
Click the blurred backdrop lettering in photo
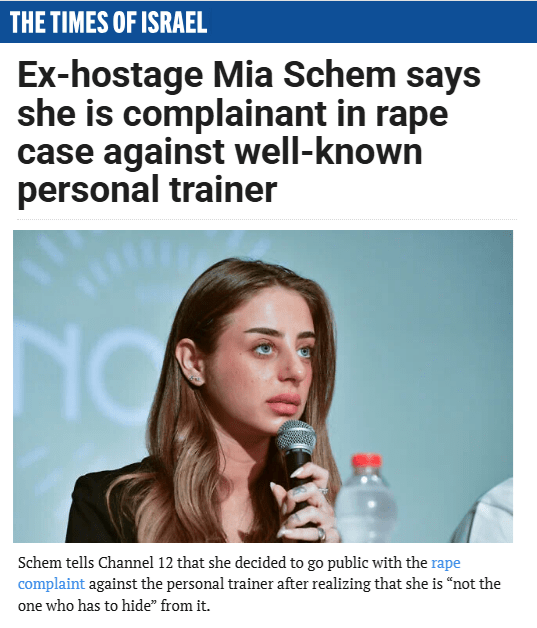click(84, 372)
